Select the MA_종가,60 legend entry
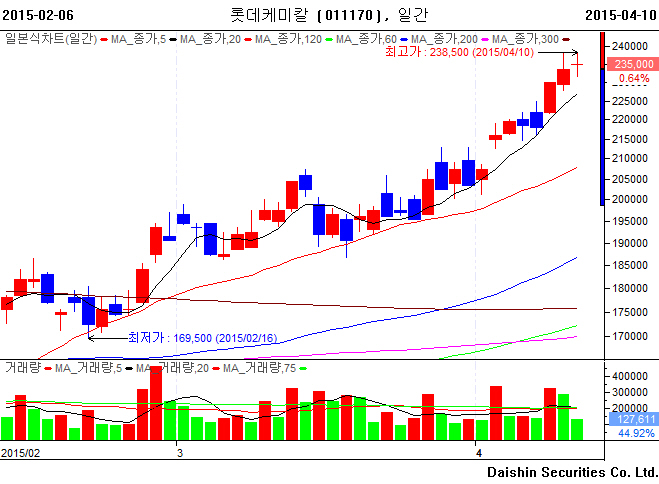The width and height of the screenshot is (659, 484). click(366, 39)
